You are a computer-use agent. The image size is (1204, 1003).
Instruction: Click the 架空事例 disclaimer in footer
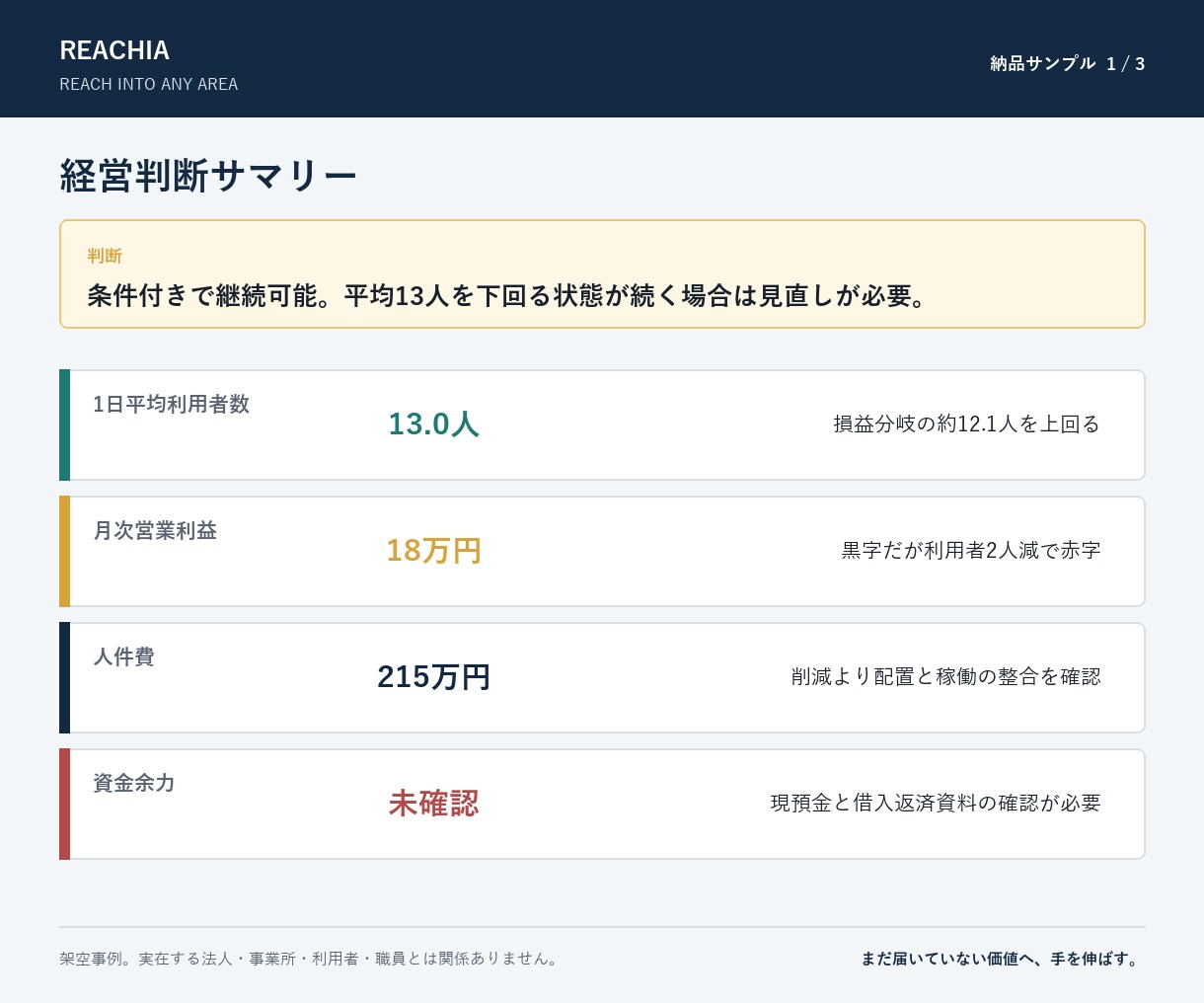(x=311, y=959)
